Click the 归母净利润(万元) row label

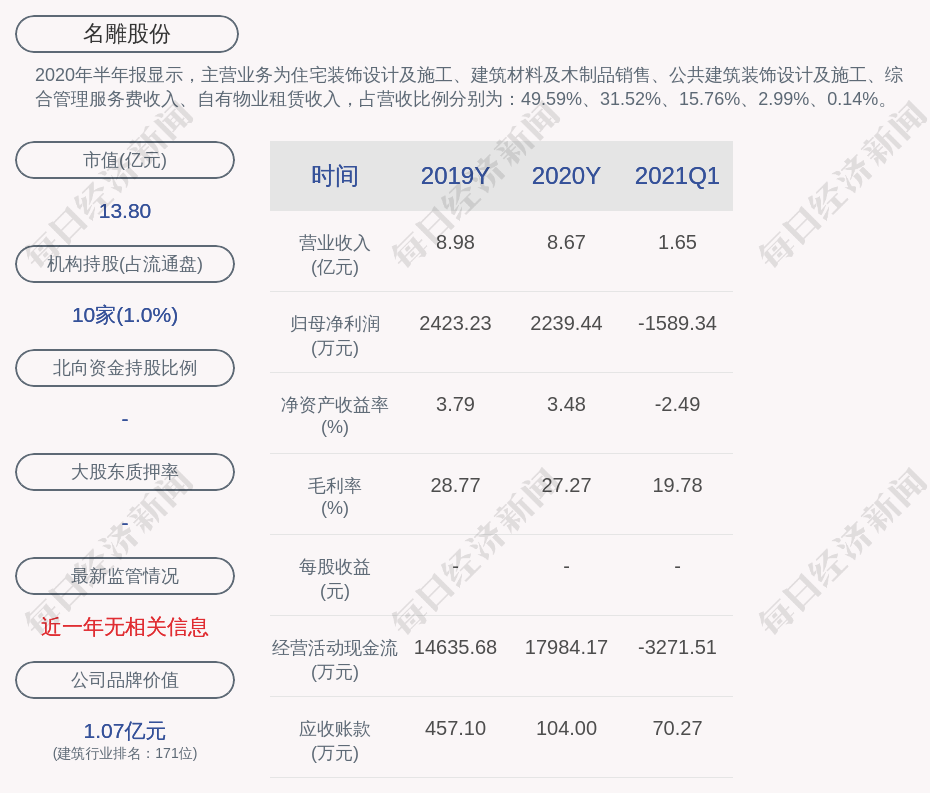point(335,336)
